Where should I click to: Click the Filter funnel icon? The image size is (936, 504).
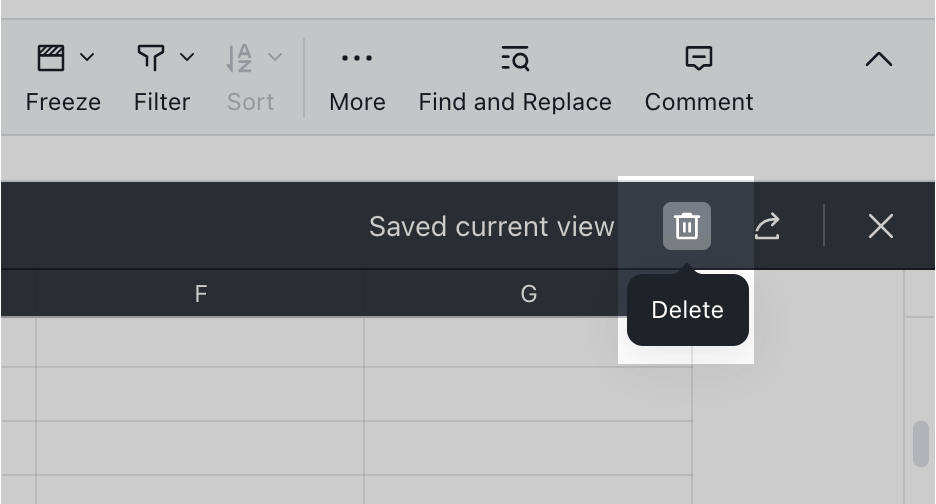(x=150, y=58)
